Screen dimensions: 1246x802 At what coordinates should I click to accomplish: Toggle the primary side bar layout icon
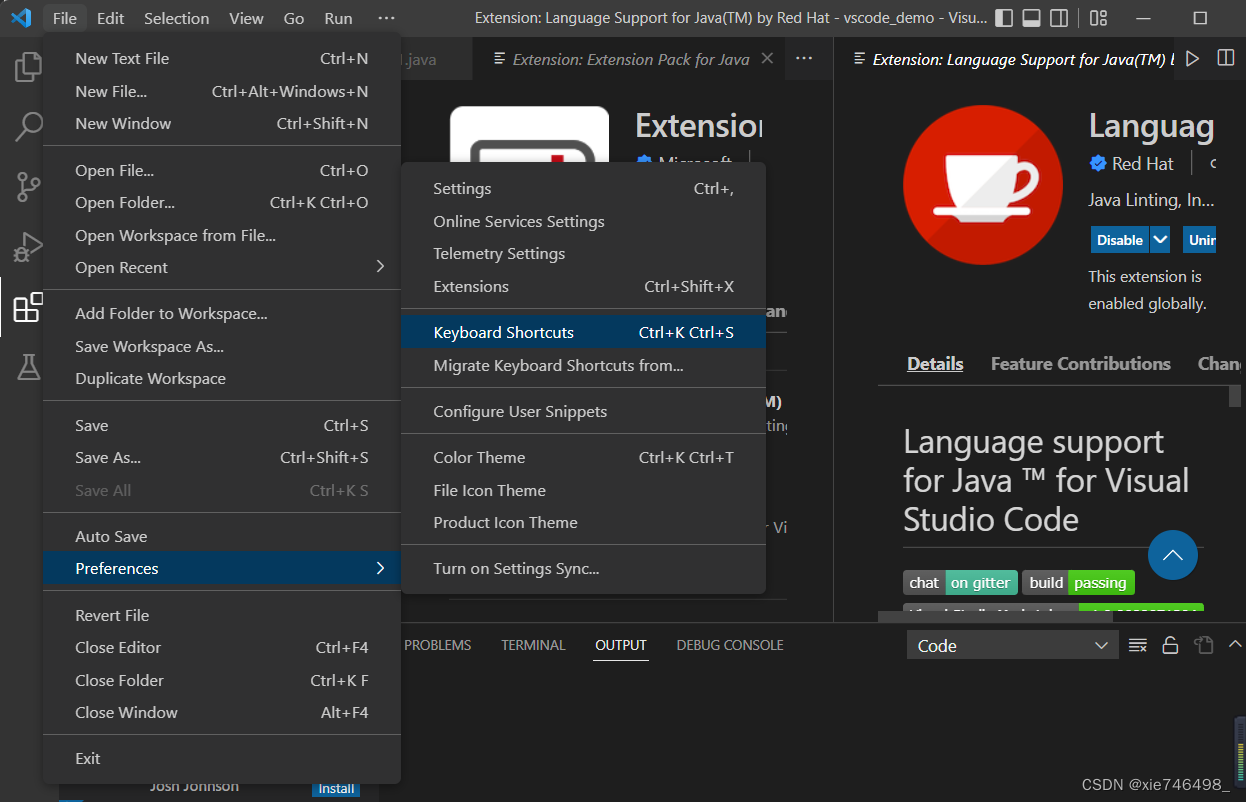pos(1004,18)
